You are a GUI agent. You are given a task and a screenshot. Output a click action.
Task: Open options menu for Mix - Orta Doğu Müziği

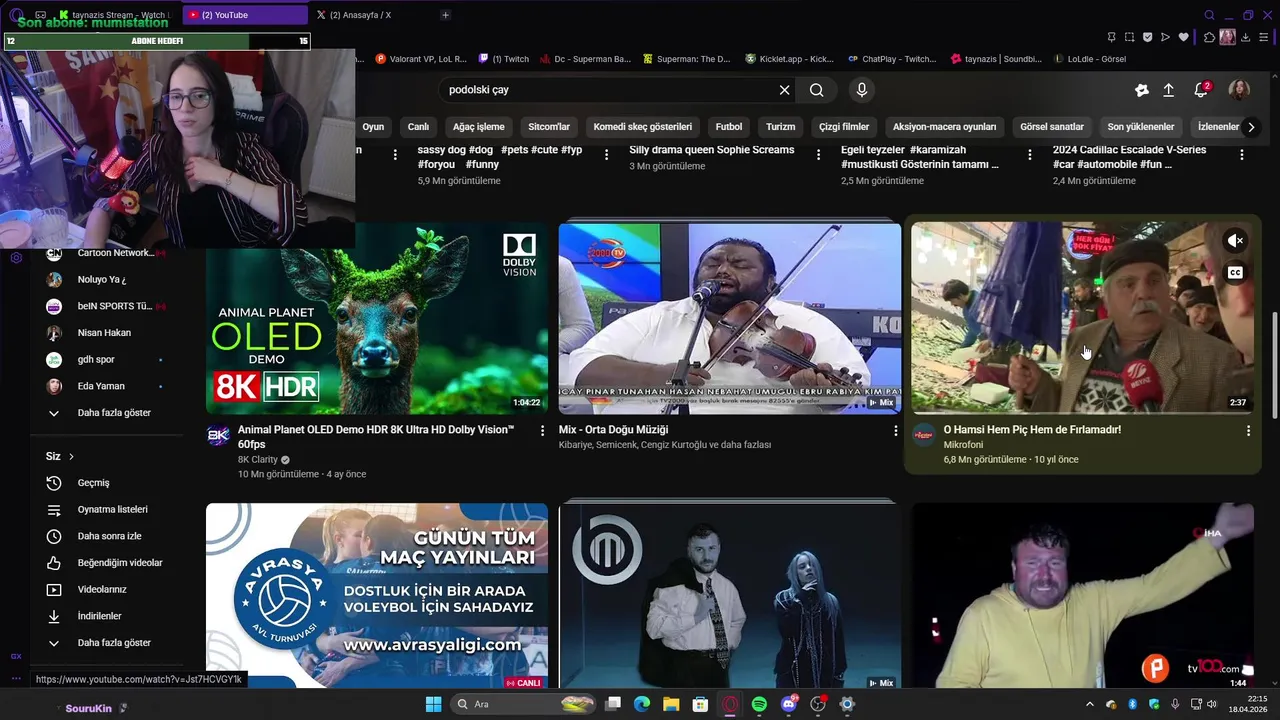(x=896, y=431)
